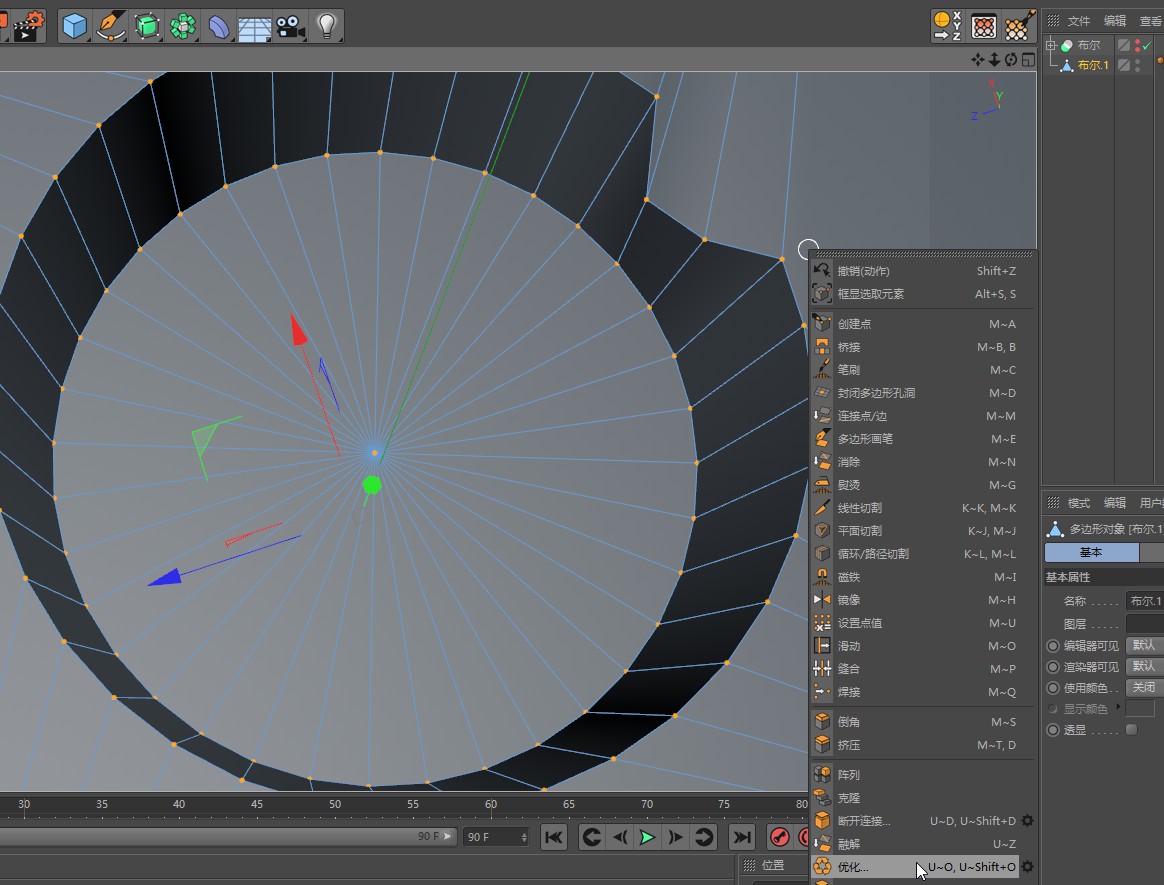Click the Attribute Manager grip handle icon
The height and width of the screenshot is (885, 1164).
(1053, 503)
